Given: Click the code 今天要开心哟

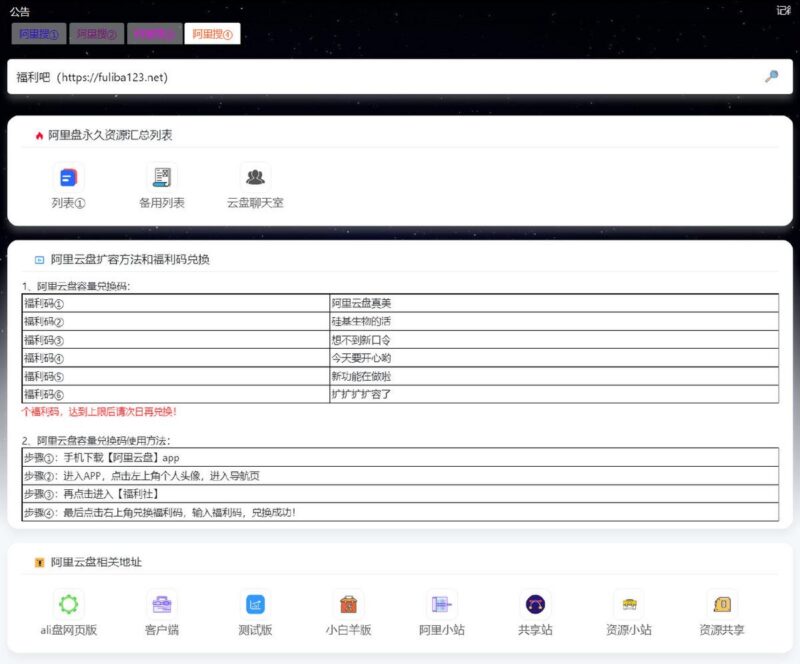Looking at the screenshot, I should click(x=361, y=358).
